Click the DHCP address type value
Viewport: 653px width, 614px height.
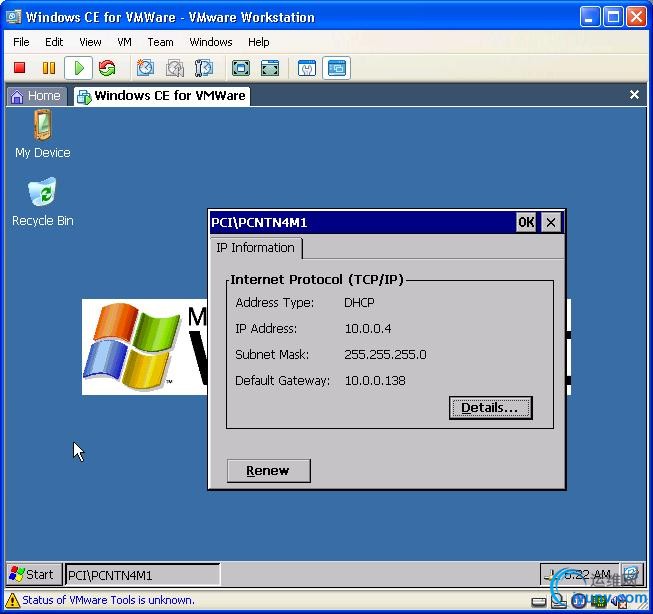coord(359,302)
